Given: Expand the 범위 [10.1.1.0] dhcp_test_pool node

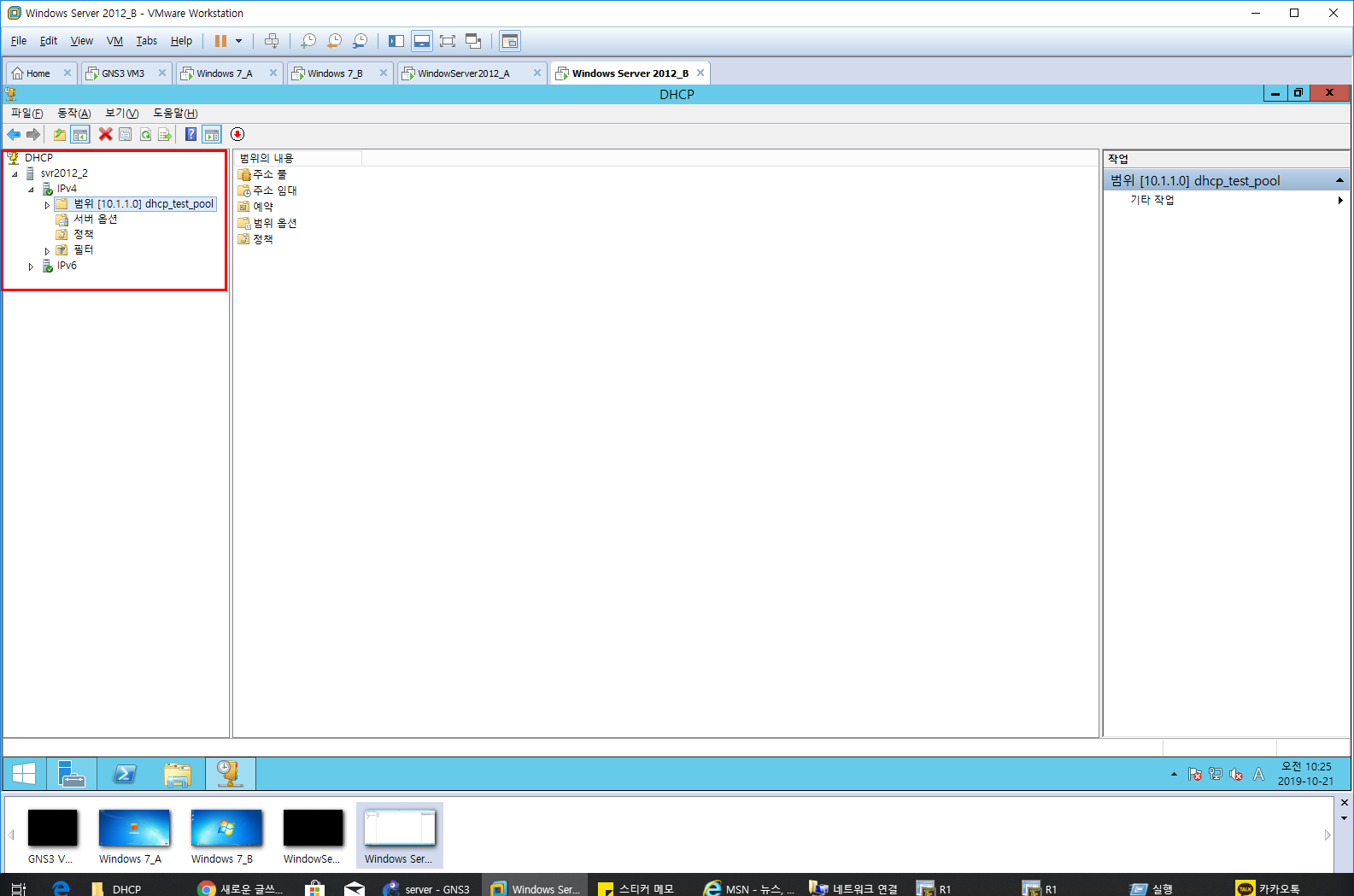Looking at the screenshot, I should pyautogui.click(x=47, y=204).
